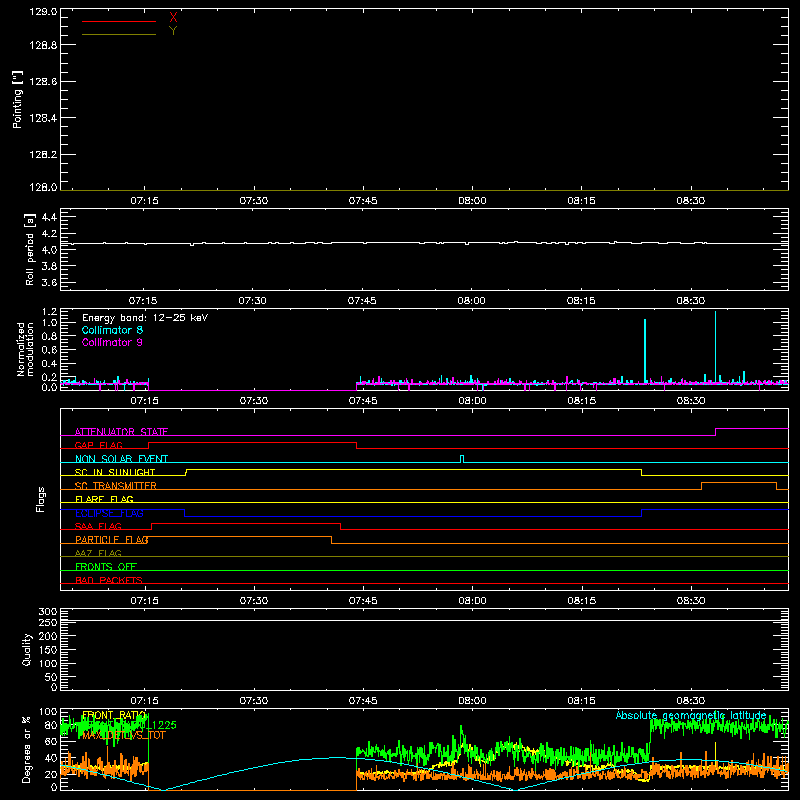Screen dimensions: 800x800
Task: Click the red X legend label
Action: coord(173,18)
